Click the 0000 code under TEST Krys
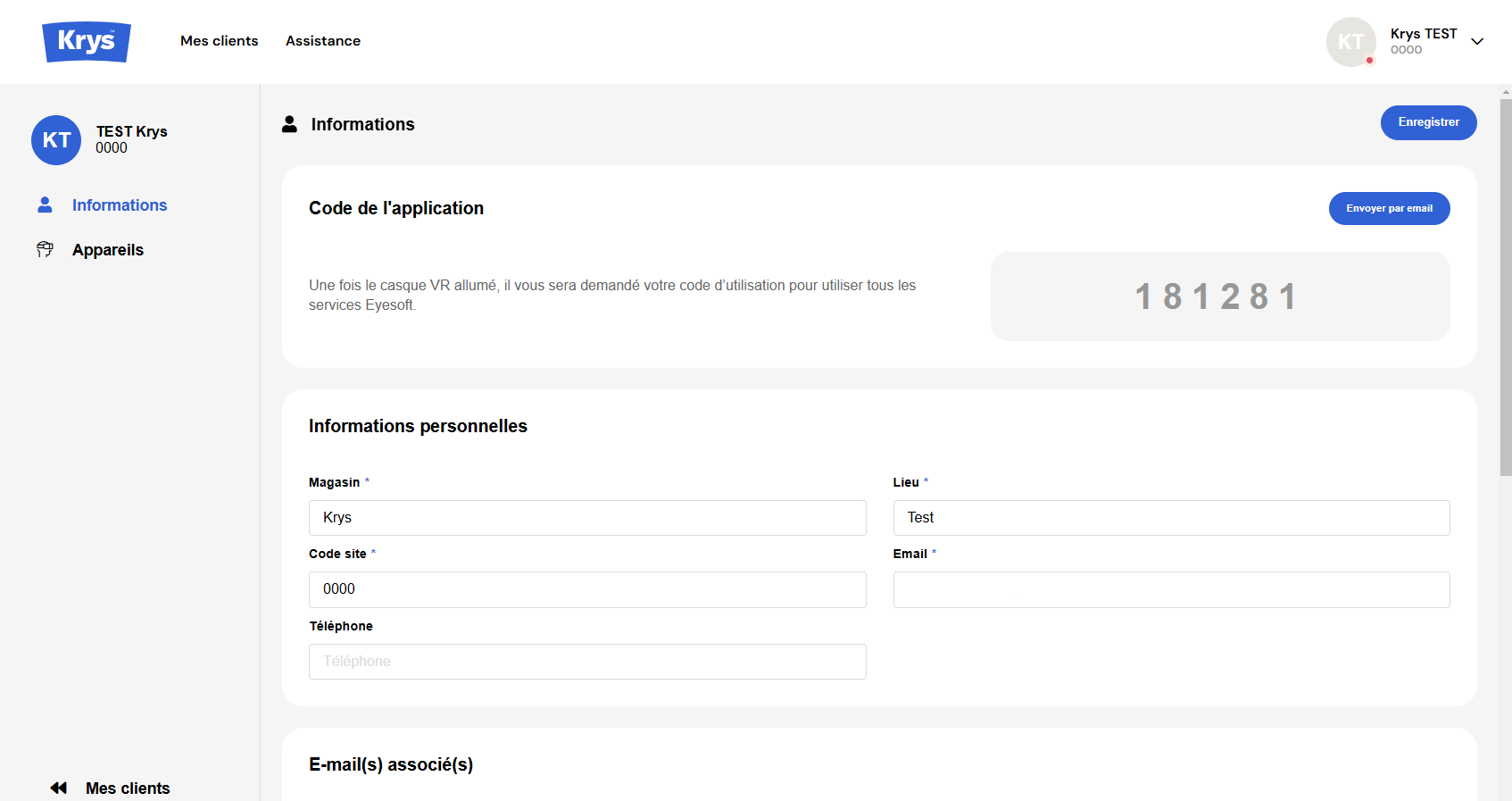The width and height of the screenshot is (1512, 801). click(x=112, y=148)
